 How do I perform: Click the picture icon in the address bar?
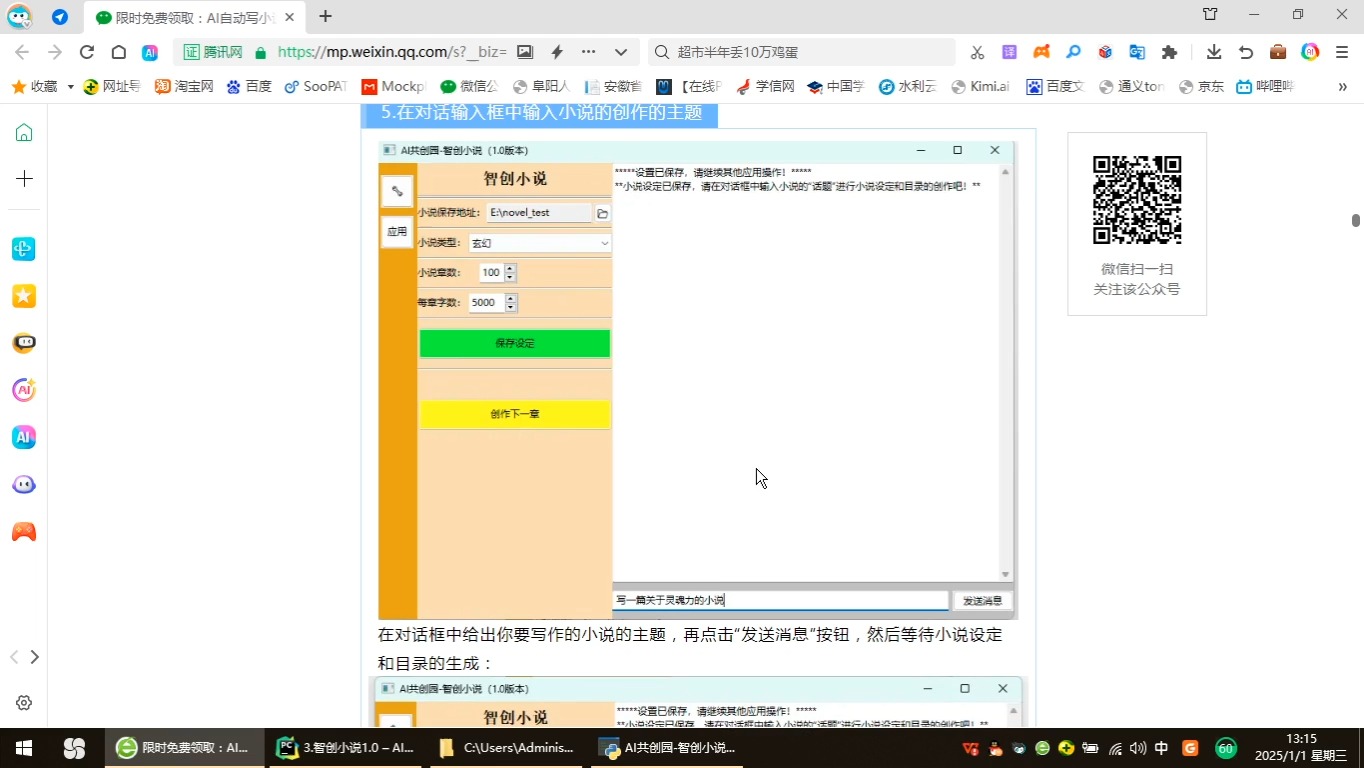click(x=525, y=52)
